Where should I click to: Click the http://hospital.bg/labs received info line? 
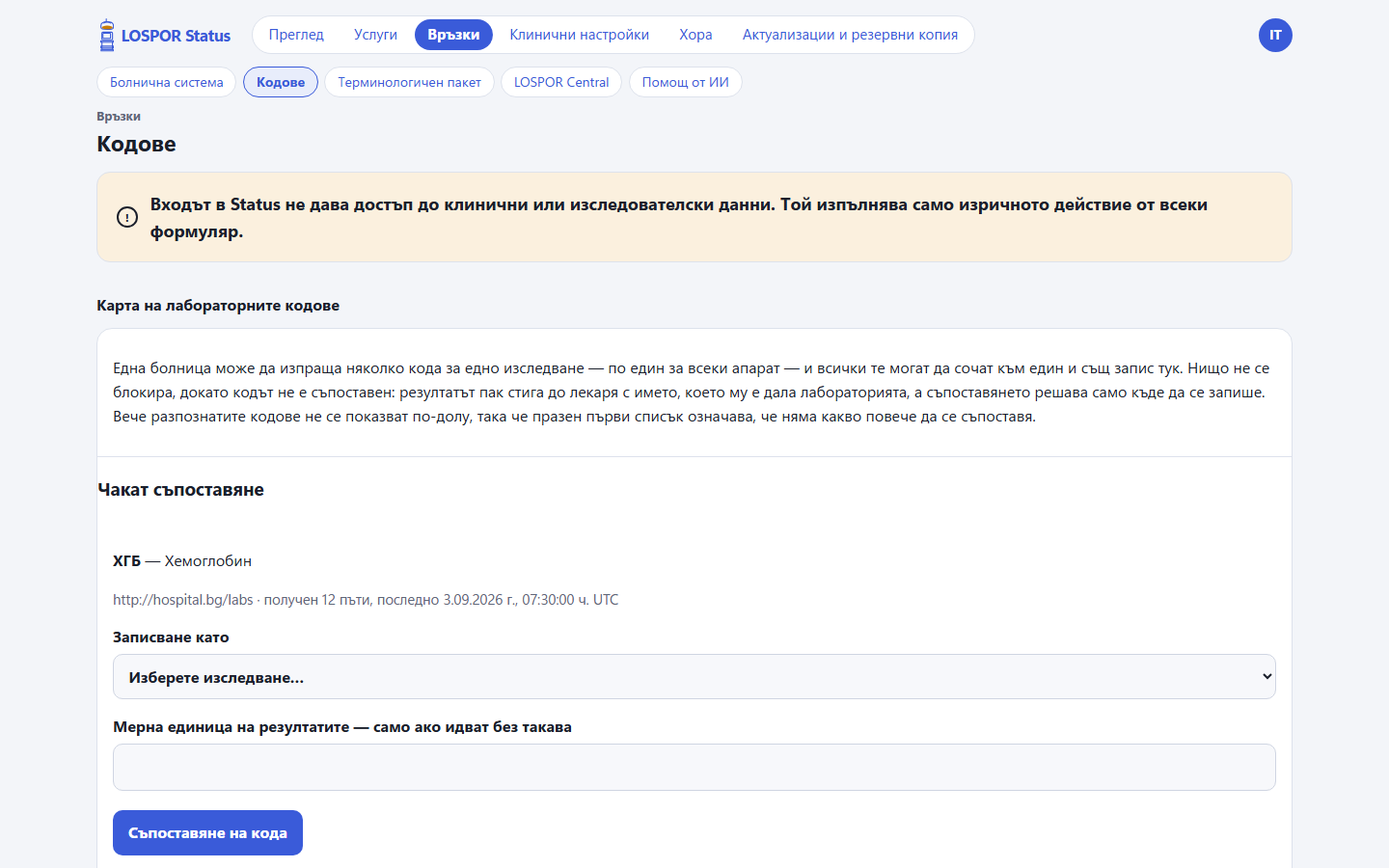[x=366, y=600]
